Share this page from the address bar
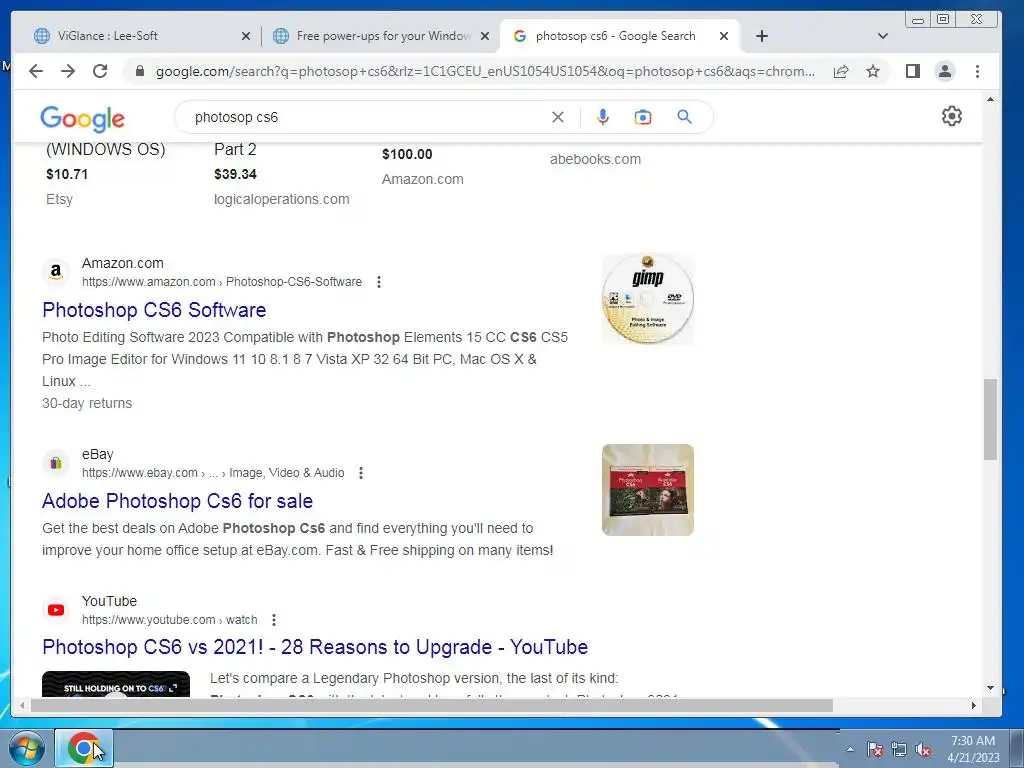1024x768 pixels. [x=841, y=71]
